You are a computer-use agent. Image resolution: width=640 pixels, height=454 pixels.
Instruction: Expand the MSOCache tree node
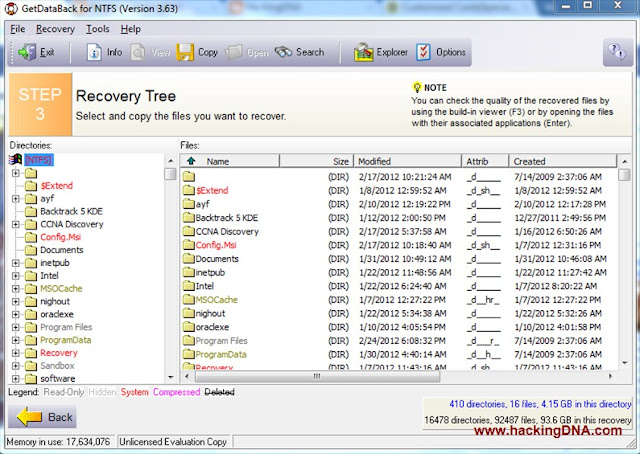[16, 289]
